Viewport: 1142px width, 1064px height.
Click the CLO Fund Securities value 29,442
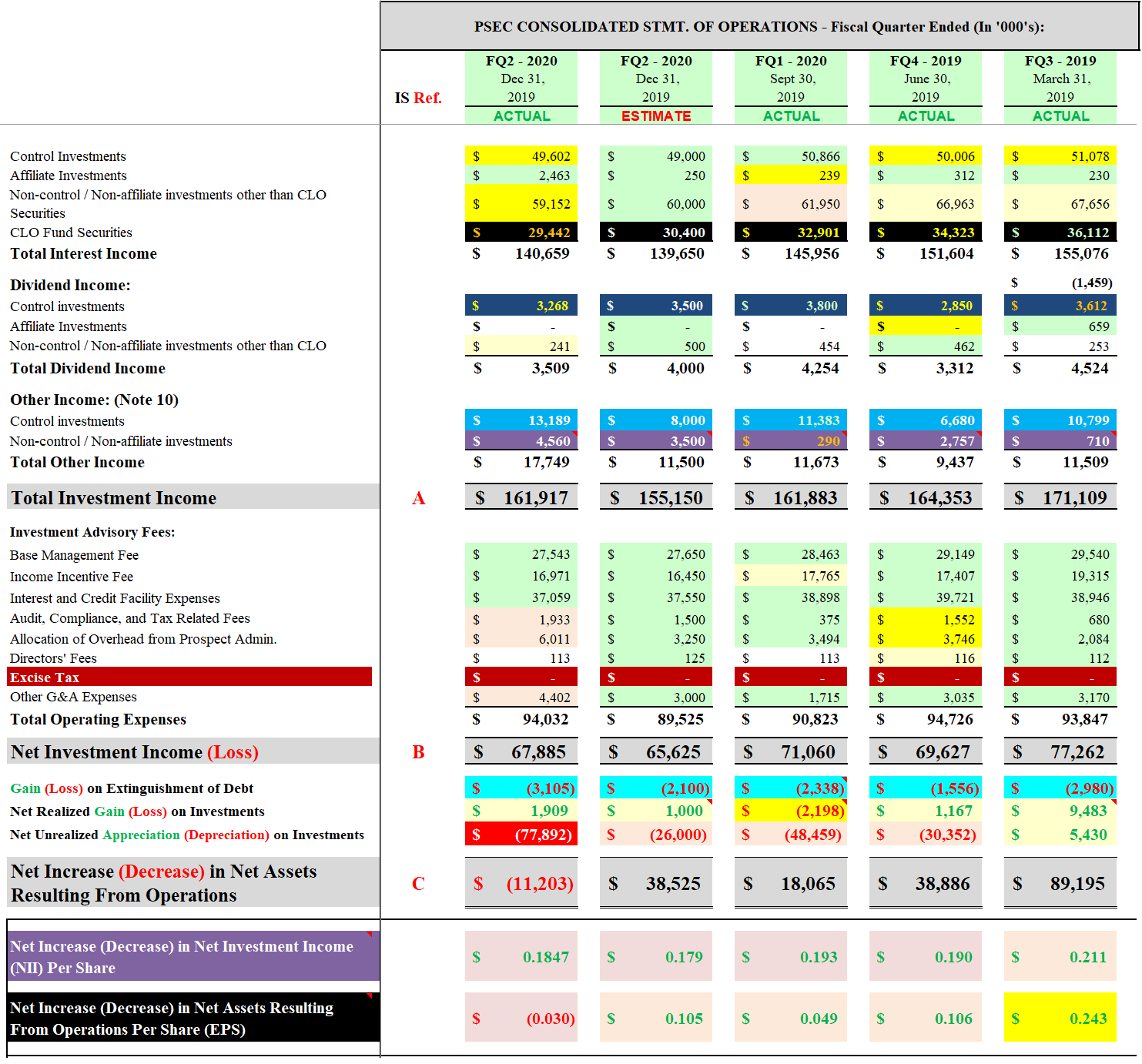tap(549, 233)
